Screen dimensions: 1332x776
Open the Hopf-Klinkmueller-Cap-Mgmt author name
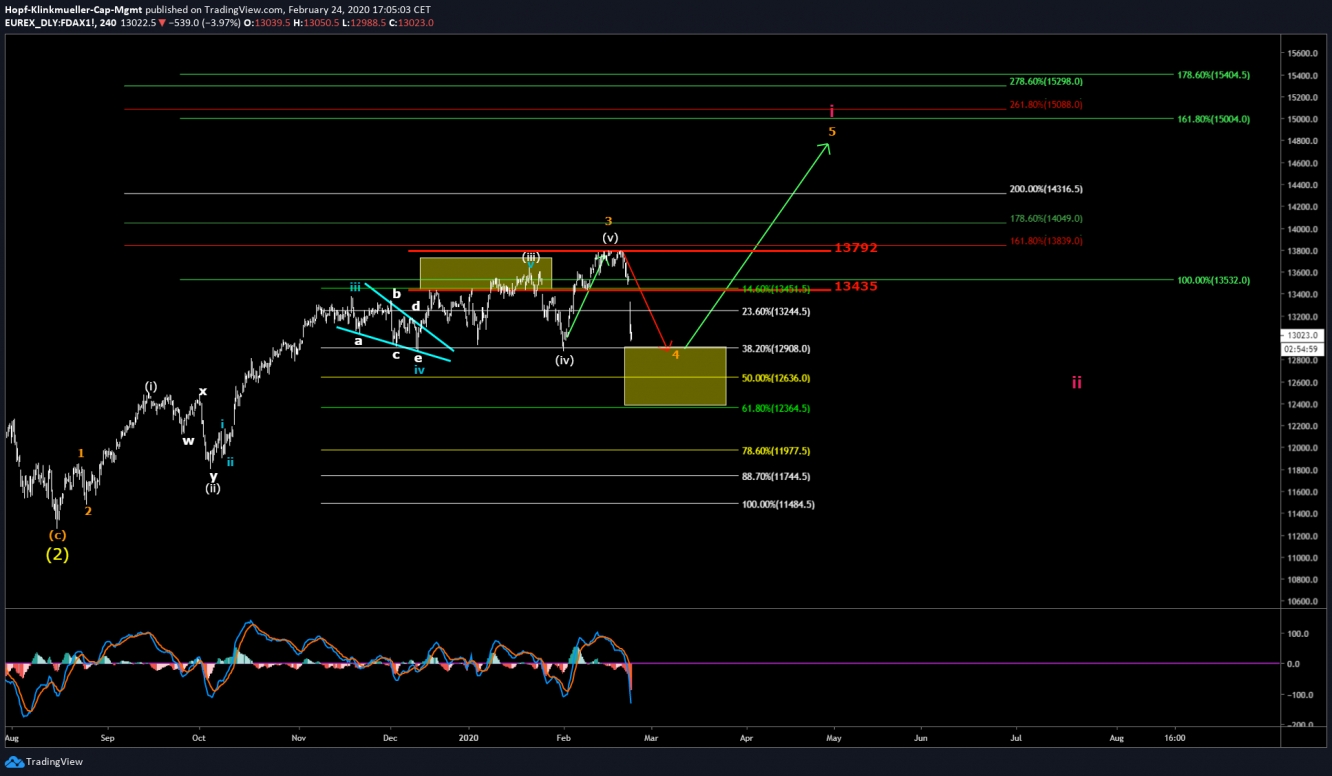click(x=74, y=9)
